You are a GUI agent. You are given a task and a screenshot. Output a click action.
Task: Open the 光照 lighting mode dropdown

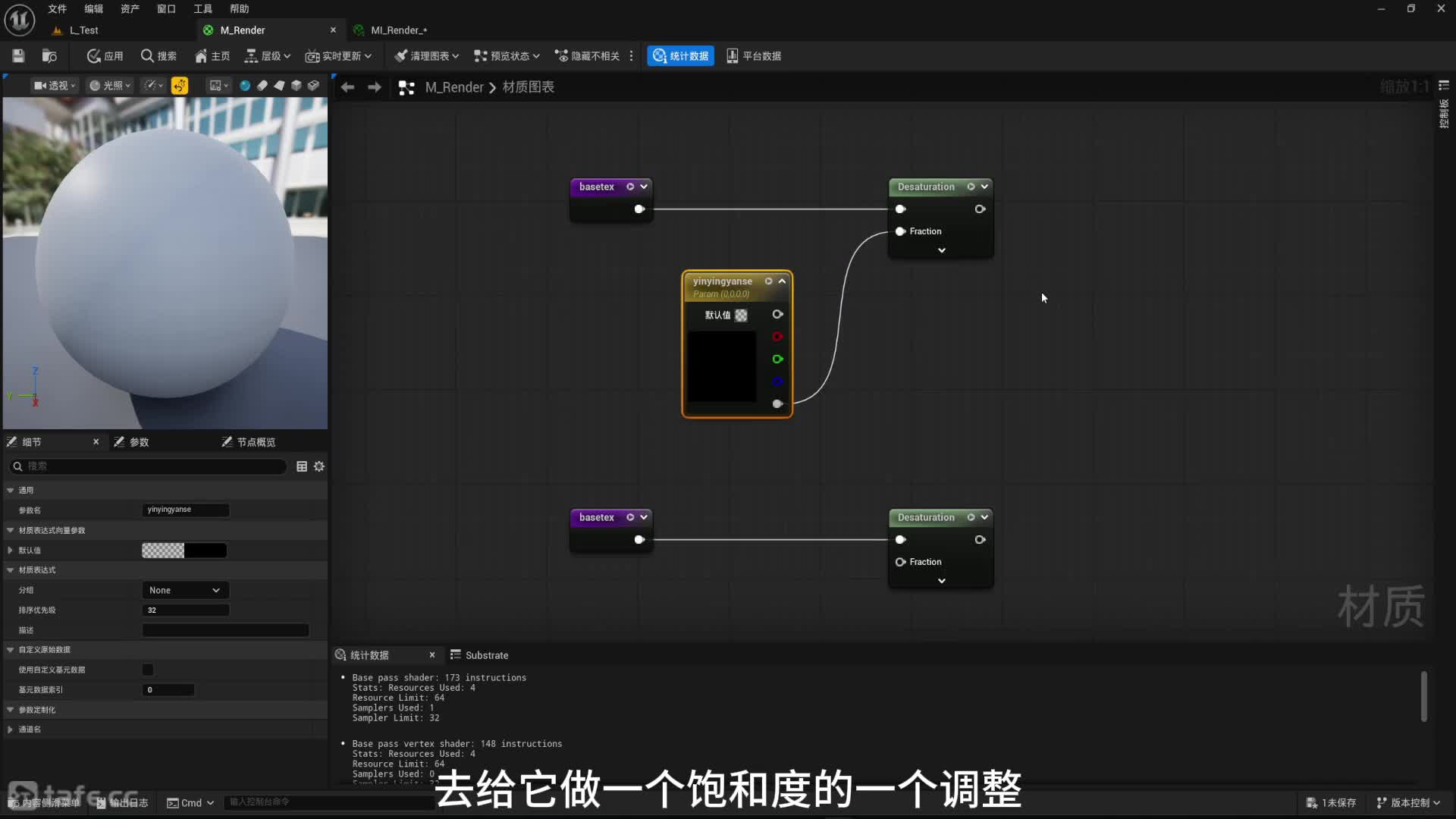coord(111,86)
